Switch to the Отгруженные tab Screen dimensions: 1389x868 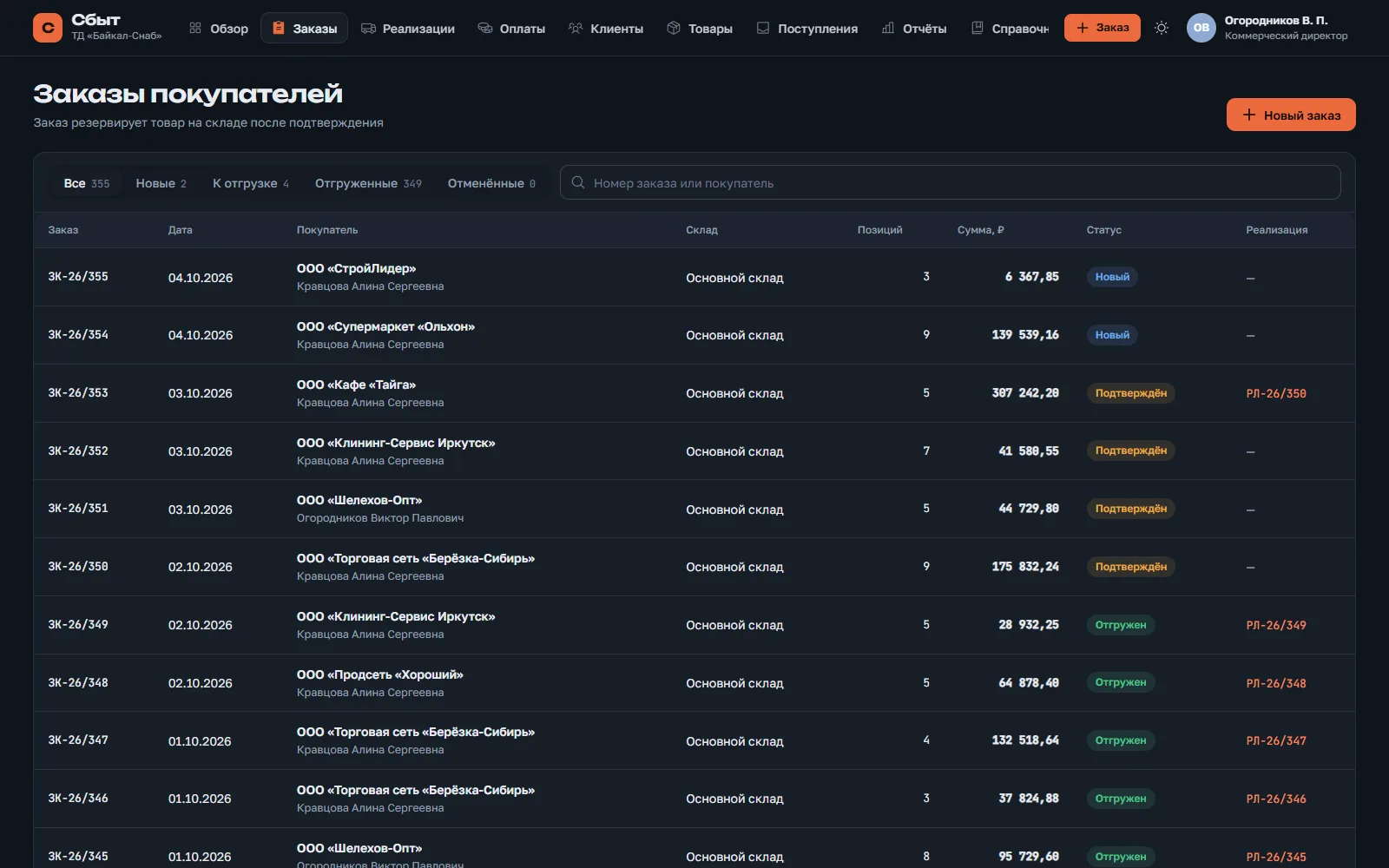pos(368,183)
